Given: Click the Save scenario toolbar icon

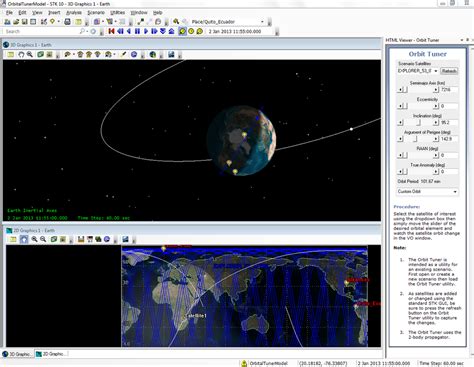Looking at the screenshot, I should (24, 22).
